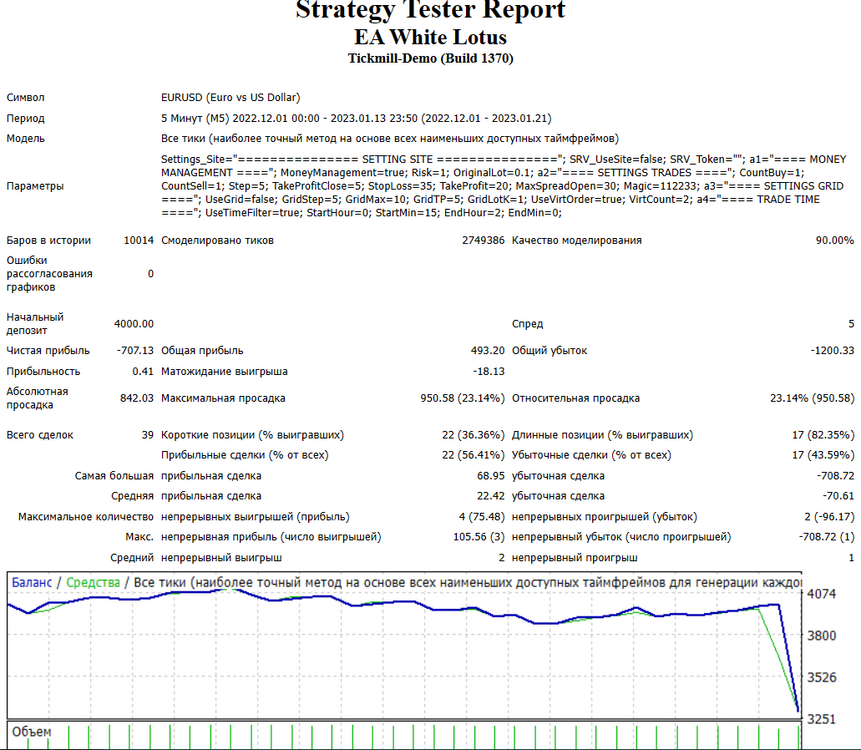
Task: Click the 3526 axis label on chart
Action: [x=821, y=678]
